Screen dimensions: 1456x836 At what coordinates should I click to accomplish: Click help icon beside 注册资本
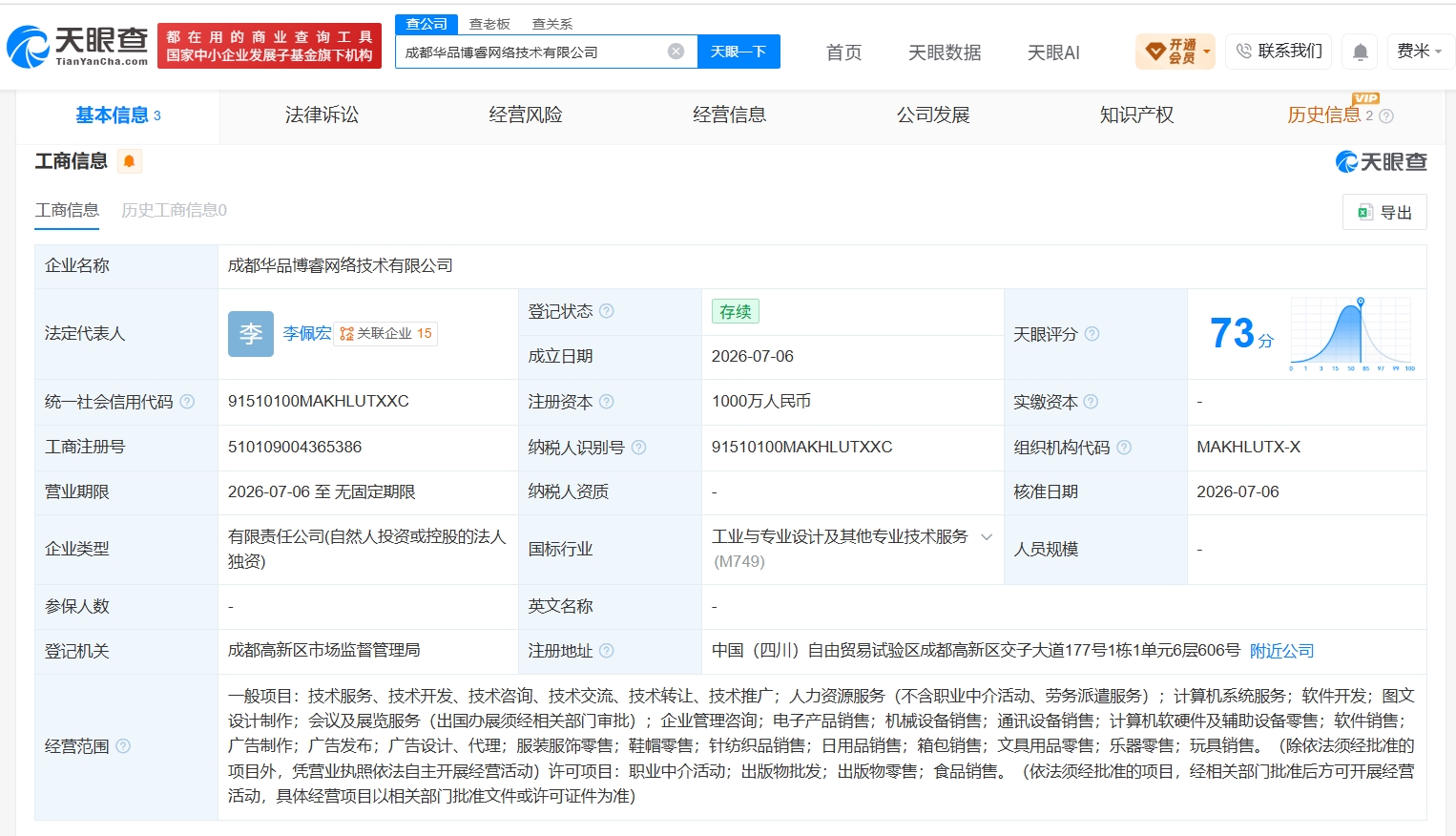pyautogui.click(x=606, y=402)
